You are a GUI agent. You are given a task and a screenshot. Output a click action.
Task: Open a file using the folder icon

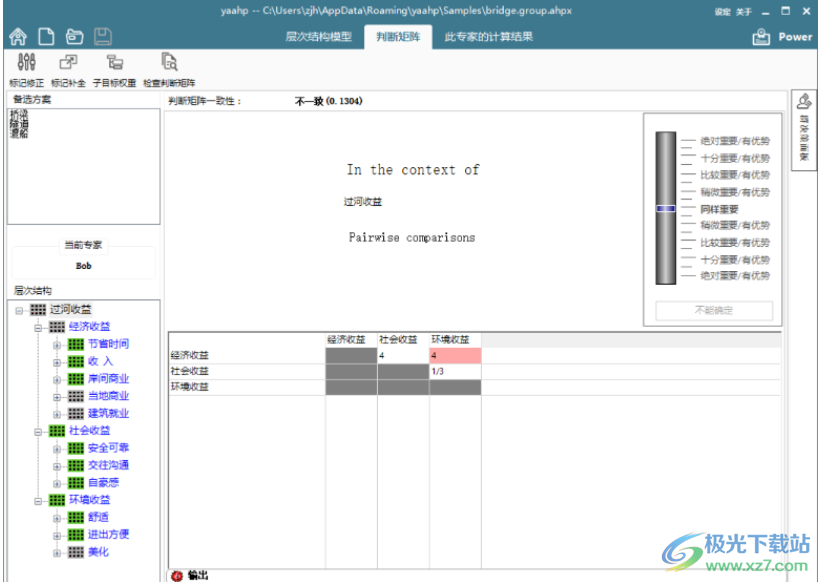pyautogui.click(x=74, y=37)
